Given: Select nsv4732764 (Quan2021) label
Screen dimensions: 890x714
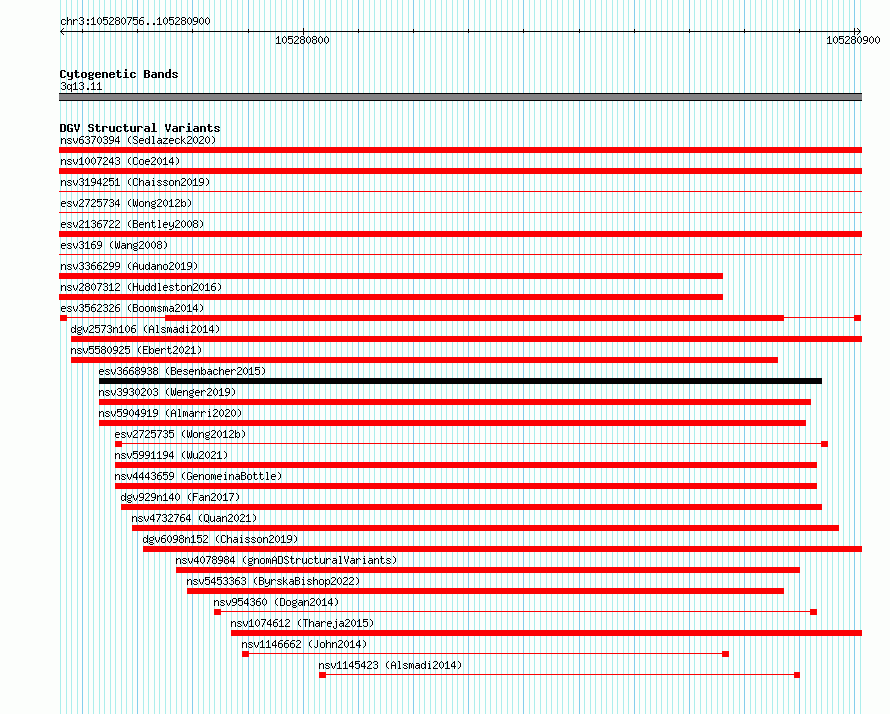Looking at the screenshot, I should point(194,518).
